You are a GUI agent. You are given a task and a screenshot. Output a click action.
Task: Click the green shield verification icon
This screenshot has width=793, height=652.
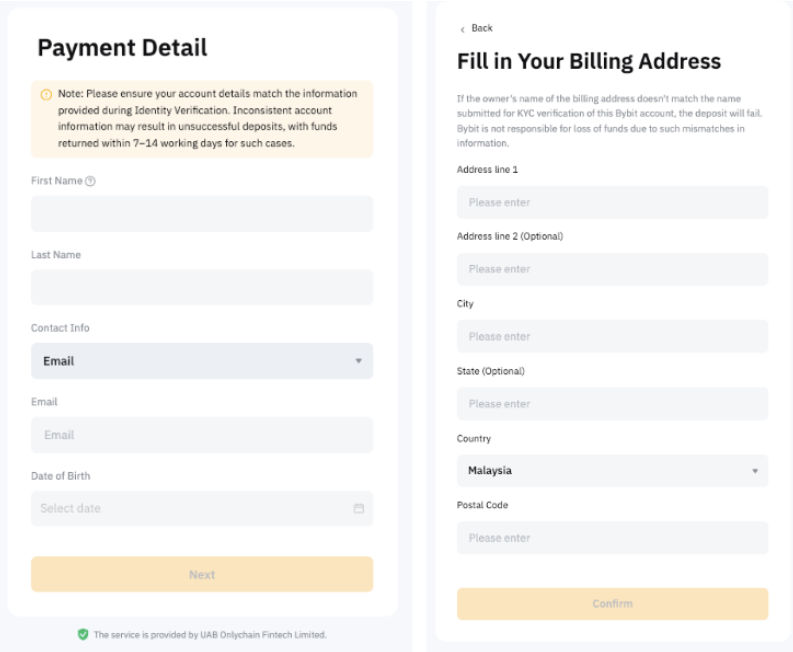coord(82,635)
